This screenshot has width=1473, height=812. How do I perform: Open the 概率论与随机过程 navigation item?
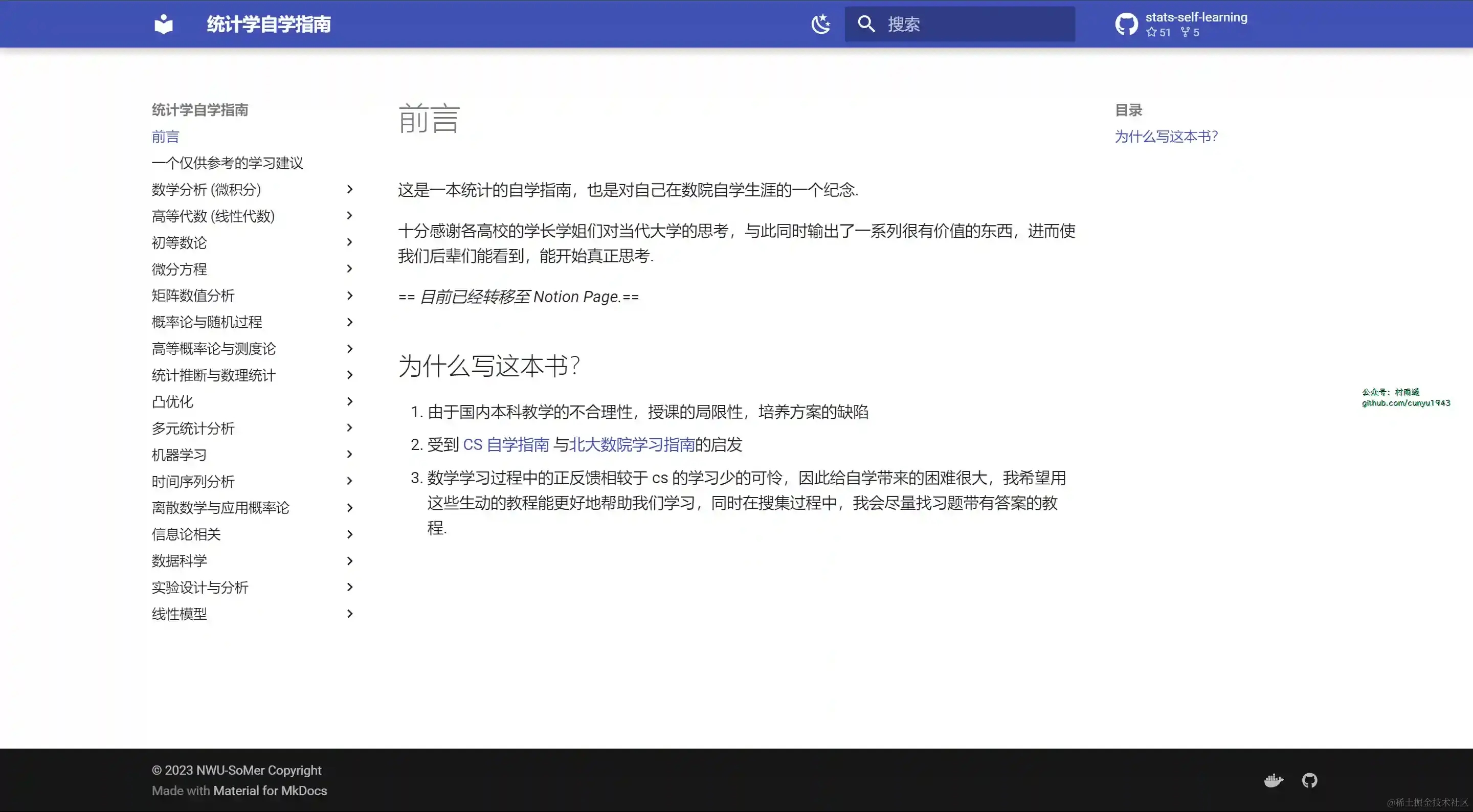point(207,322)
